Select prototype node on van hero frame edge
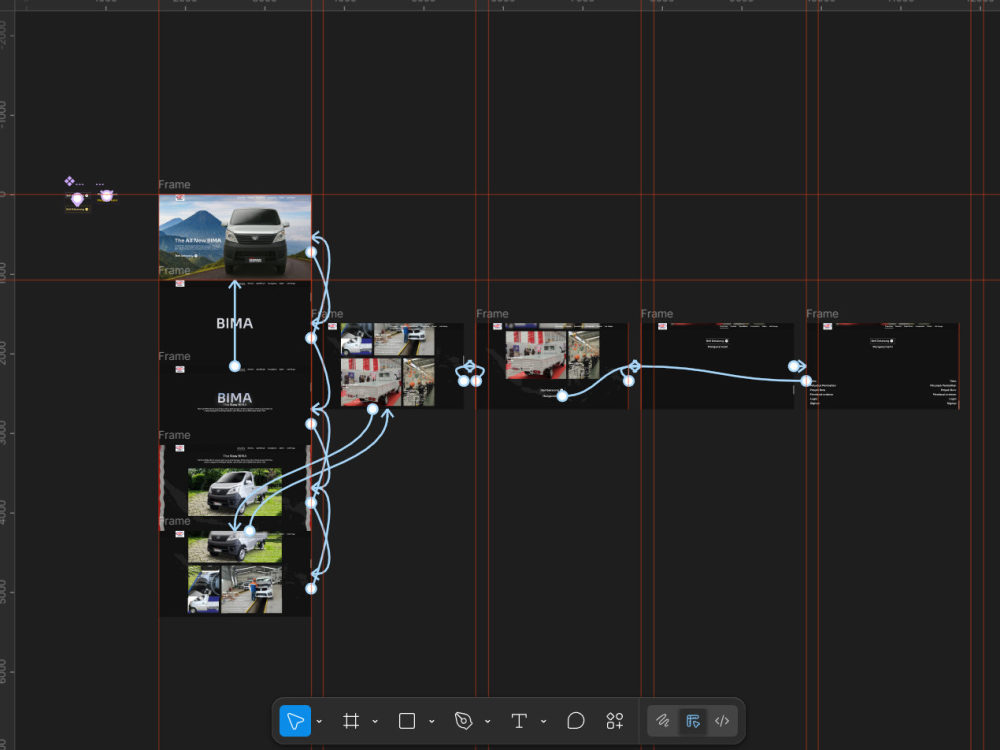The height and width of the screenshot is (750, 1000). point(311,252)
